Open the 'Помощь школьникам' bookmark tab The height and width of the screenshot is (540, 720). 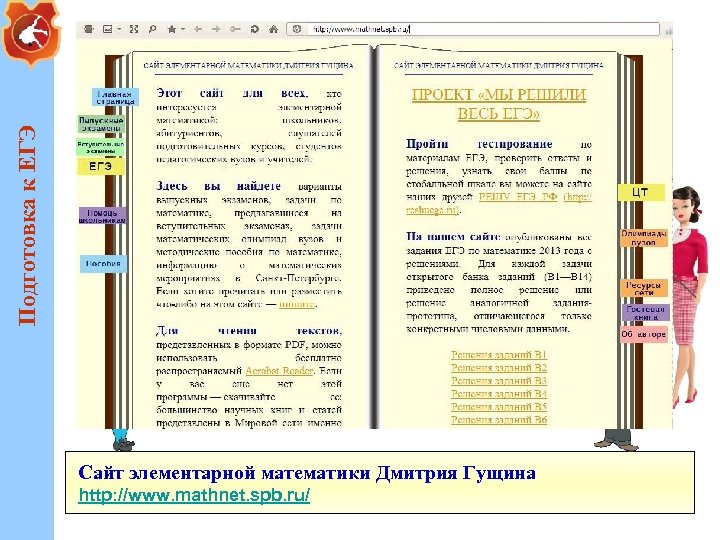pyautogui.click(x=102, y=216)
